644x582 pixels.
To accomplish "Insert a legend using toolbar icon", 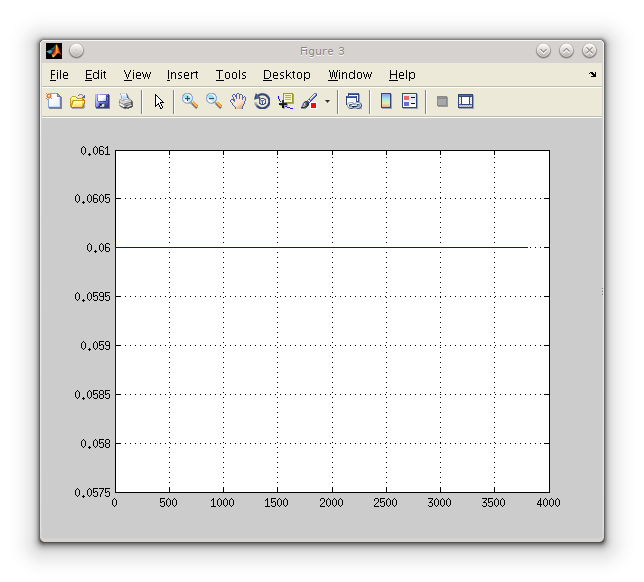I will point(409,101).
